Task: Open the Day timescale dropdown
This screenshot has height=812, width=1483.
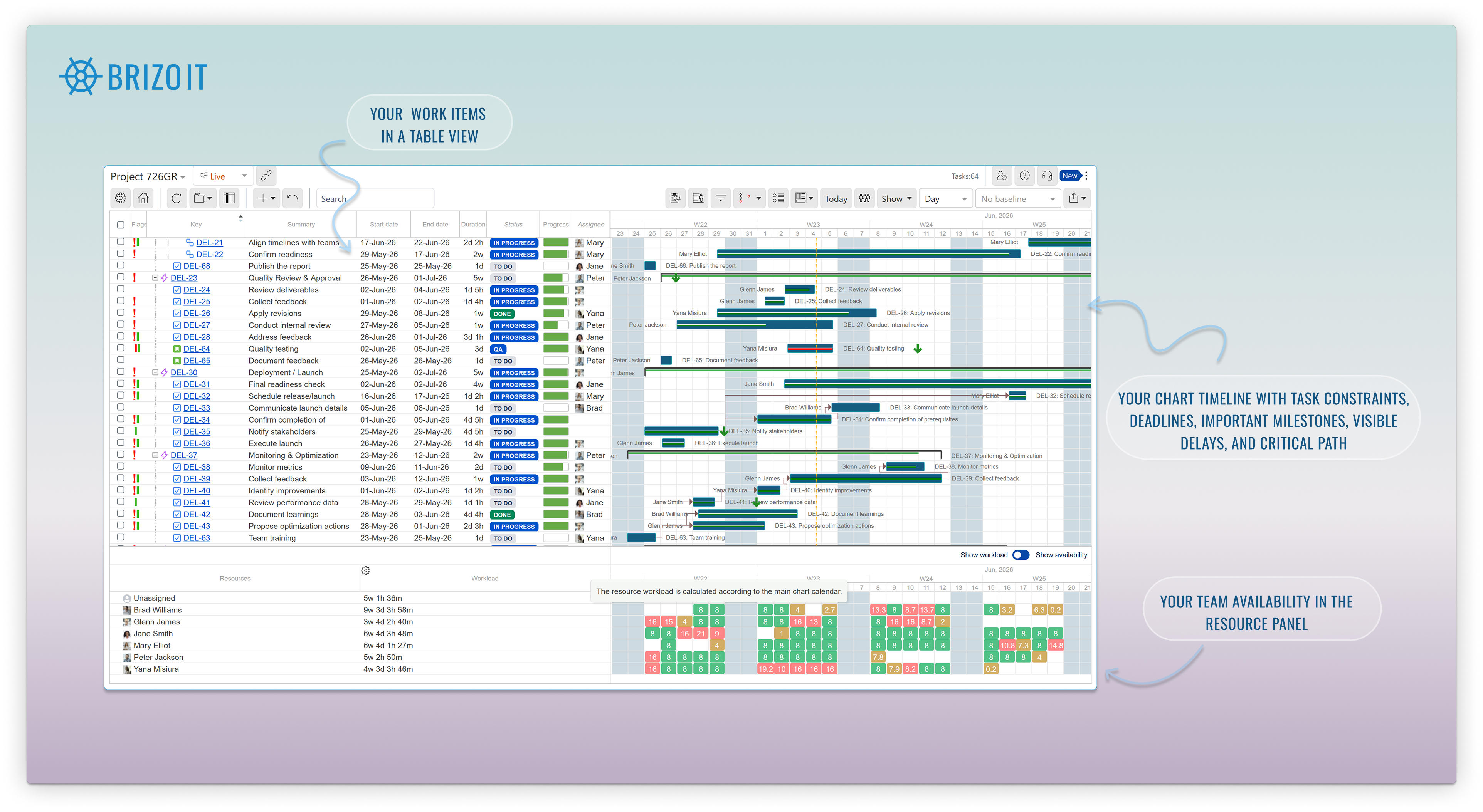Action: pyautogui.click(x=945, y=198)
